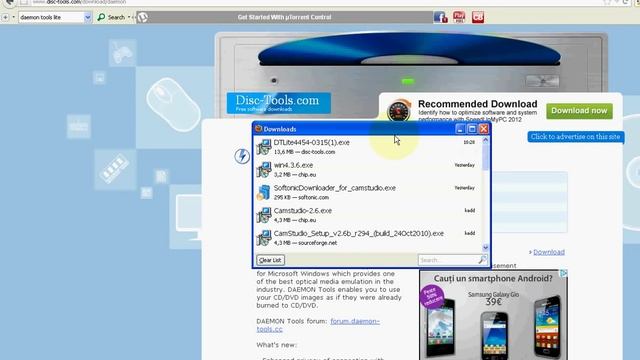Click the uTorrent logo icon in the toolbar
The width and height of the screenshot is (640, 360).
point(142,17)
